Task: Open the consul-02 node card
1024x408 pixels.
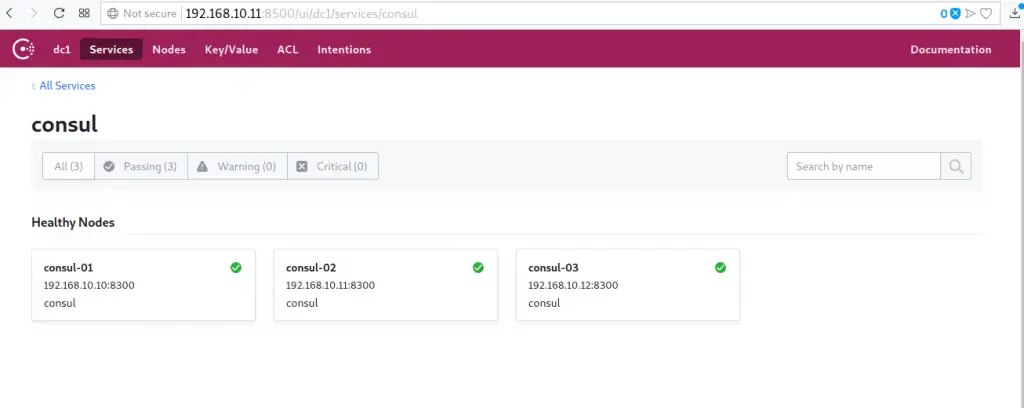Action: coord(386,285)
